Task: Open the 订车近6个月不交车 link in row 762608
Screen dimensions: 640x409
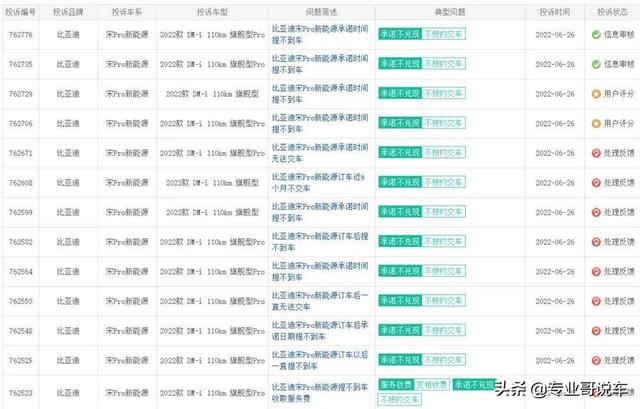Action: tap(319, 182)
